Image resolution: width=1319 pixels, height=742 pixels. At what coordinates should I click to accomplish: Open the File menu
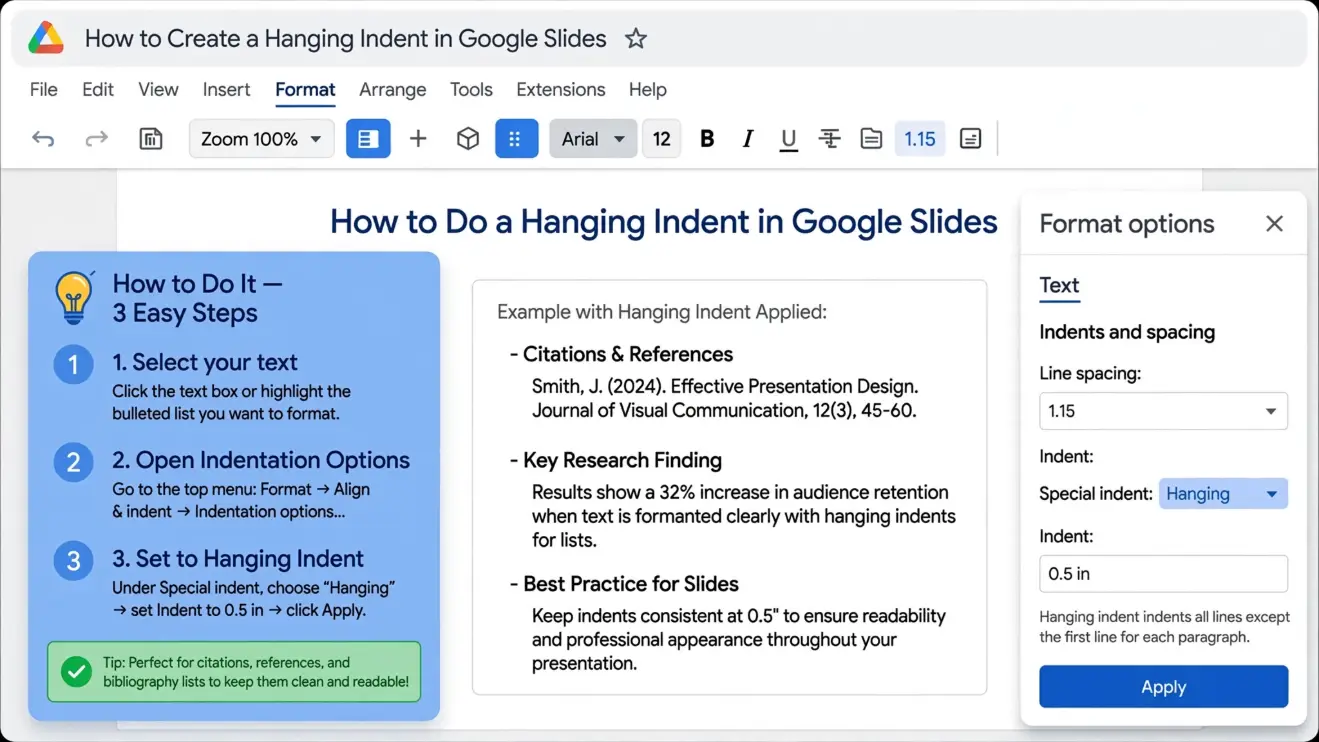44,89
